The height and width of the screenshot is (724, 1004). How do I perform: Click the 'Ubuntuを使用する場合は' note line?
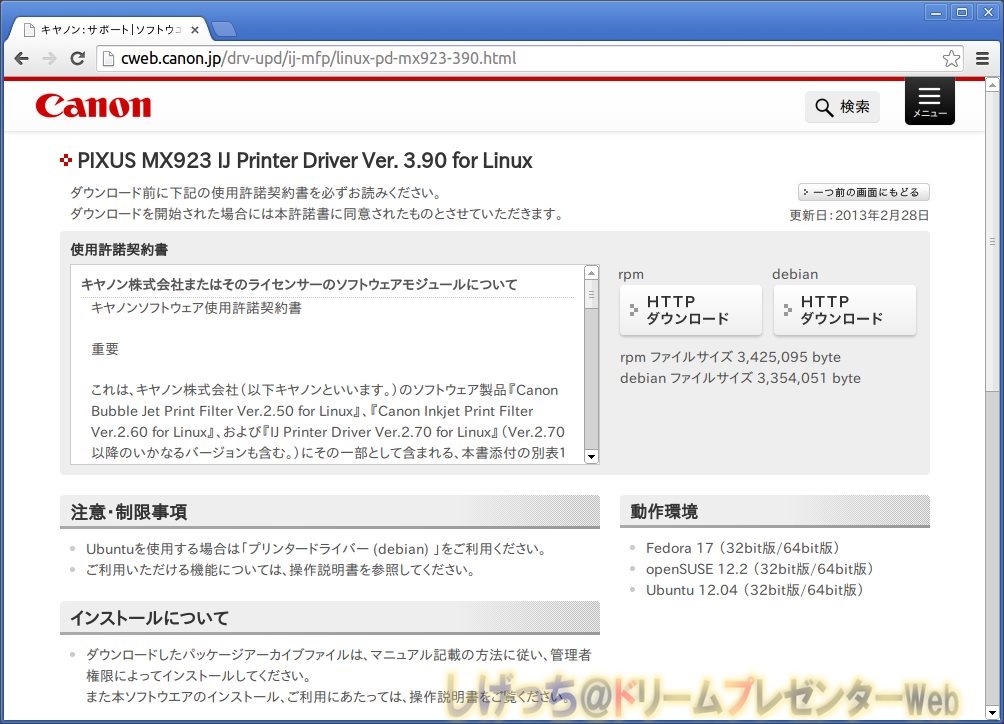pyautogui.click(x=316, y=549)
